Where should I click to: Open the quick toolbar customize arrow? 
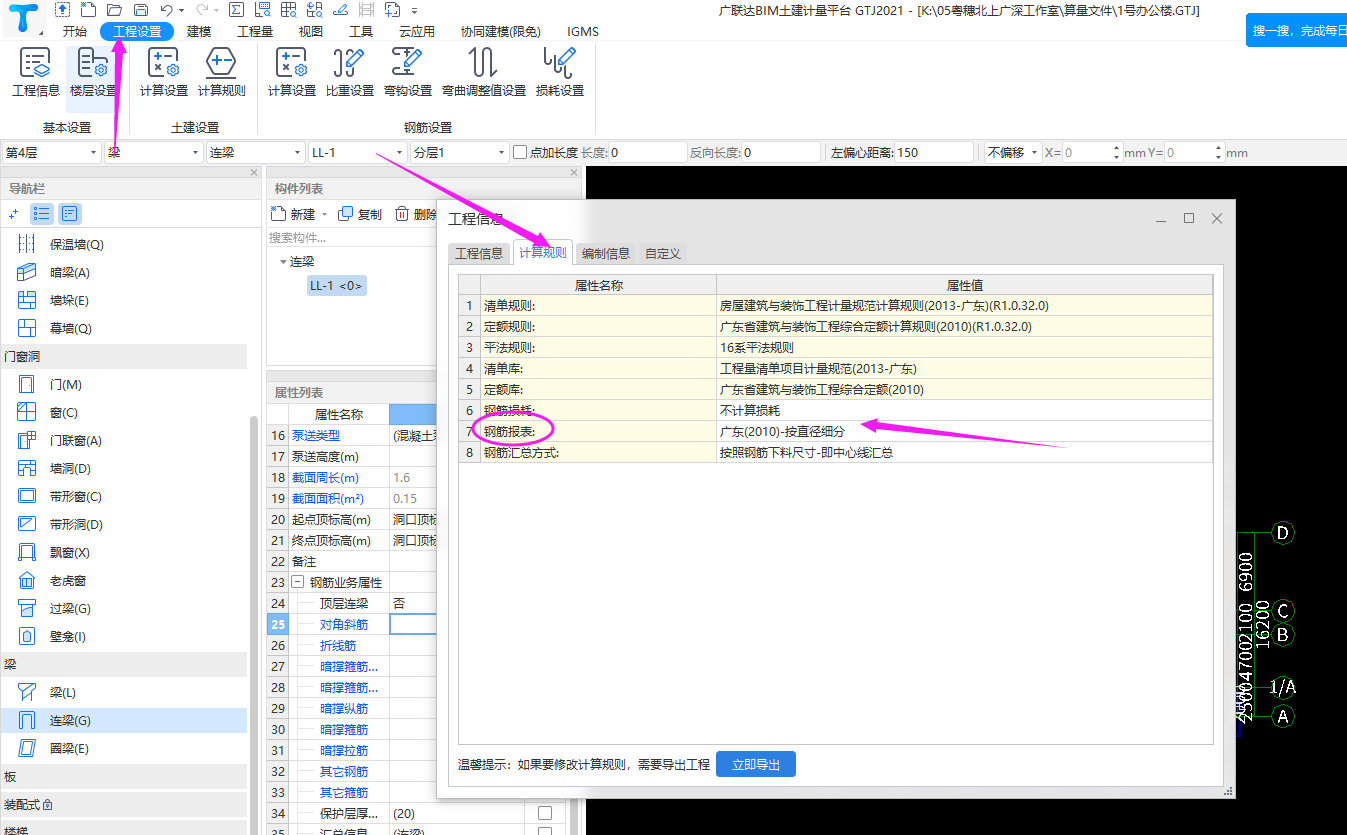pos(414,10)
